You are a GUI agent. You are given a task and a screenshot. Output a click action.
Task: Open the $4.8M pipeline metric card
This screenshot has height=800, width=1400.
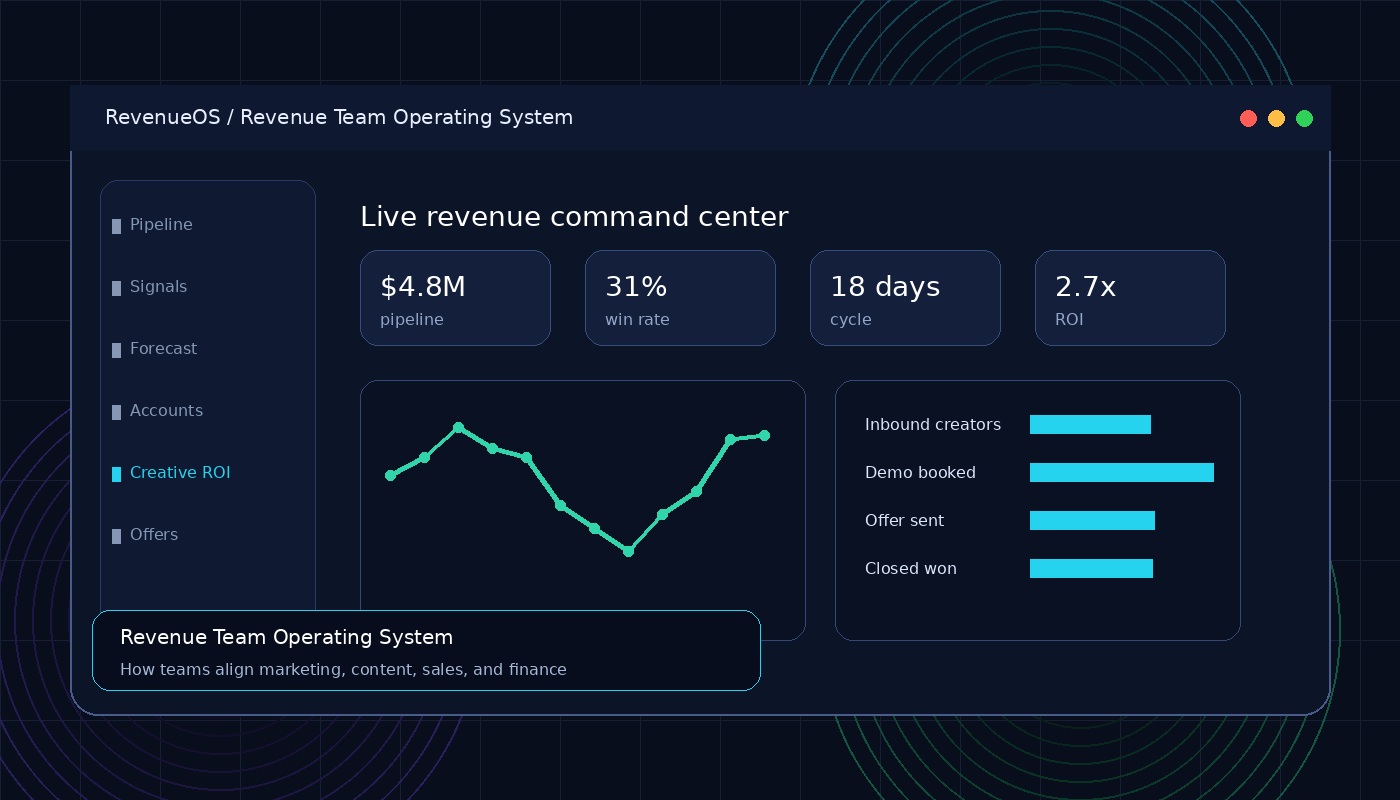tap(455, 298)
